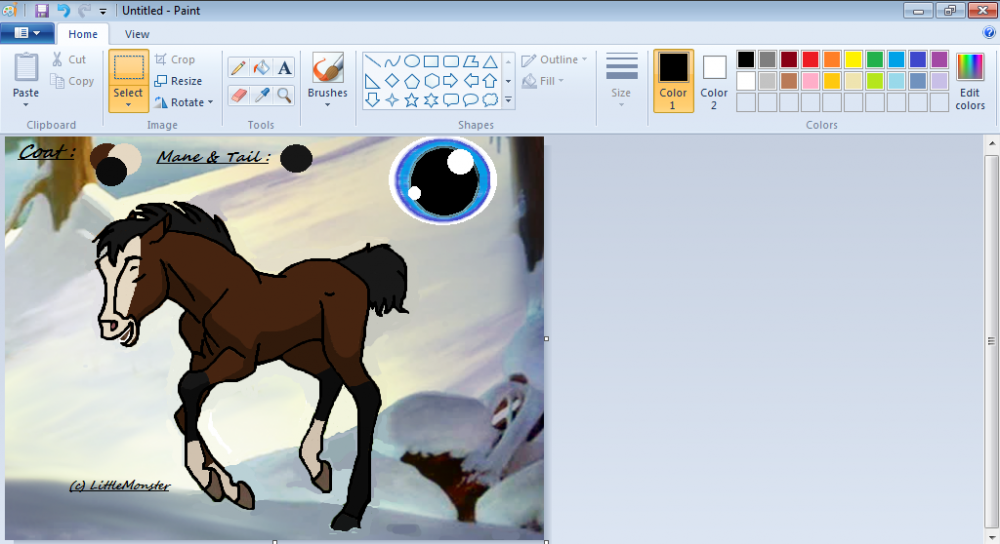
Task: Click Copy in Clipboard group
Action: click(72, 81)
